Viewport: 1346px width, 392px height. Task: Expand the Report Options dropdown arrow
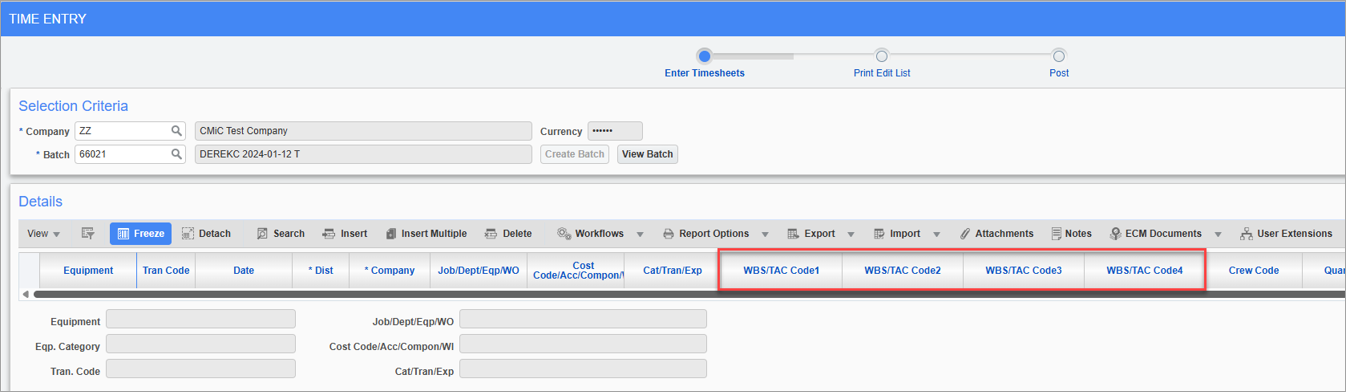764,235
